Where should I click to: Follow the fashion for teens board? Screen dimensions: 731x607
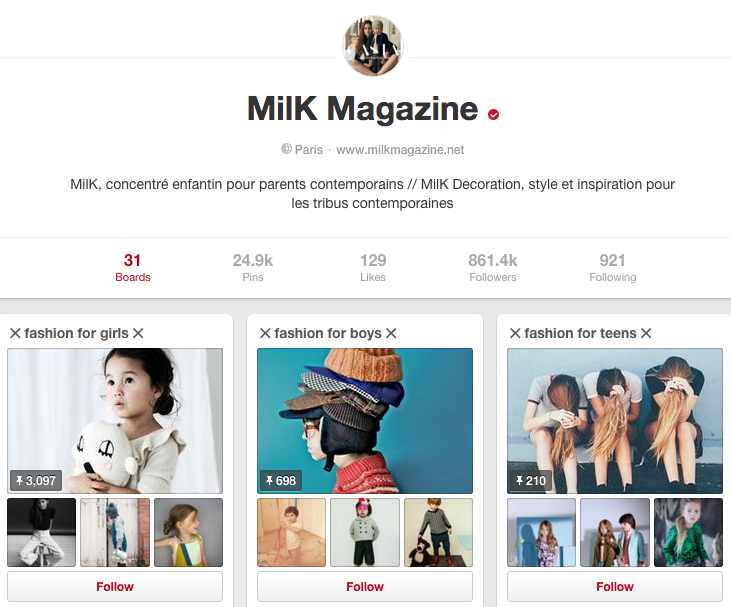(x=614, y=586)
